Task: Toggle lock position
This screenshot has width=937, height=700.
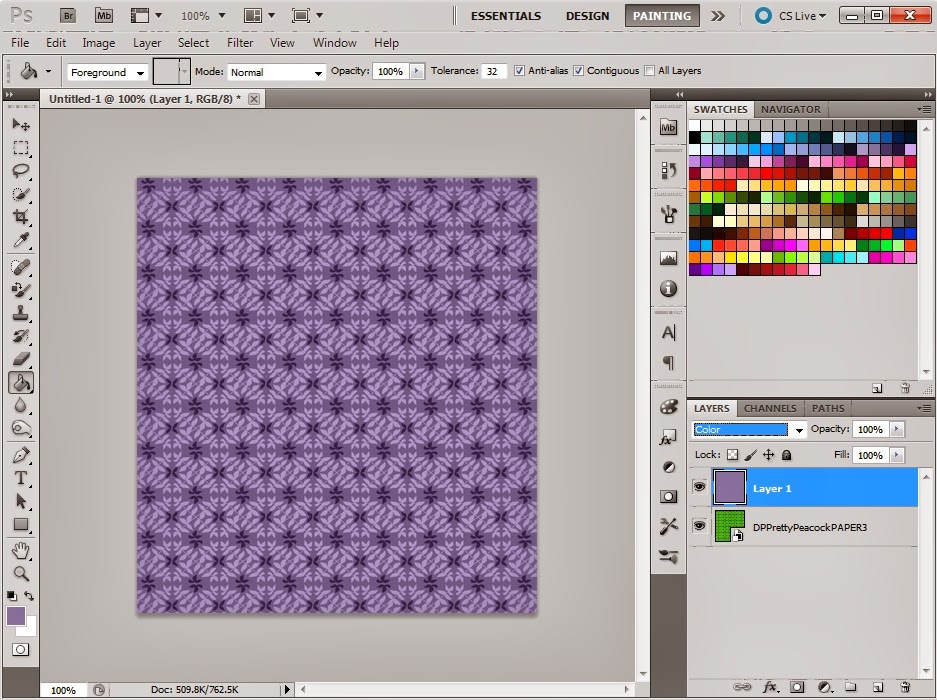Action: [768, 455]
